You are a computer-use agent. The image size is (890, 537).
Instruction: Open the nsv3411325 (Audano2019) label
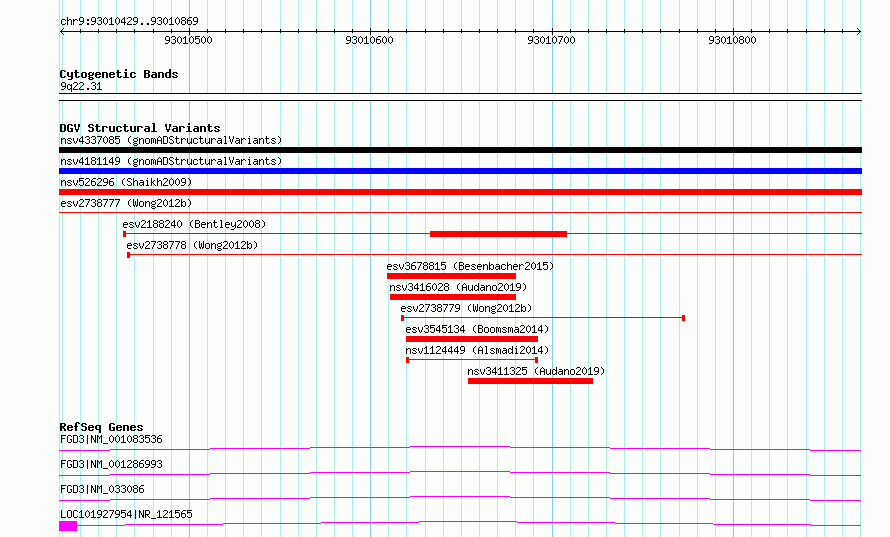coord(536,371)
